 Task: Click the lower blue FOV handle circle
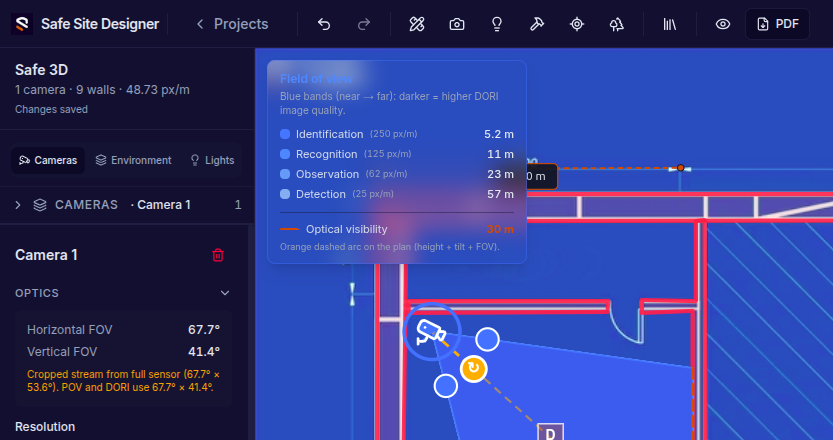point(446,386)
